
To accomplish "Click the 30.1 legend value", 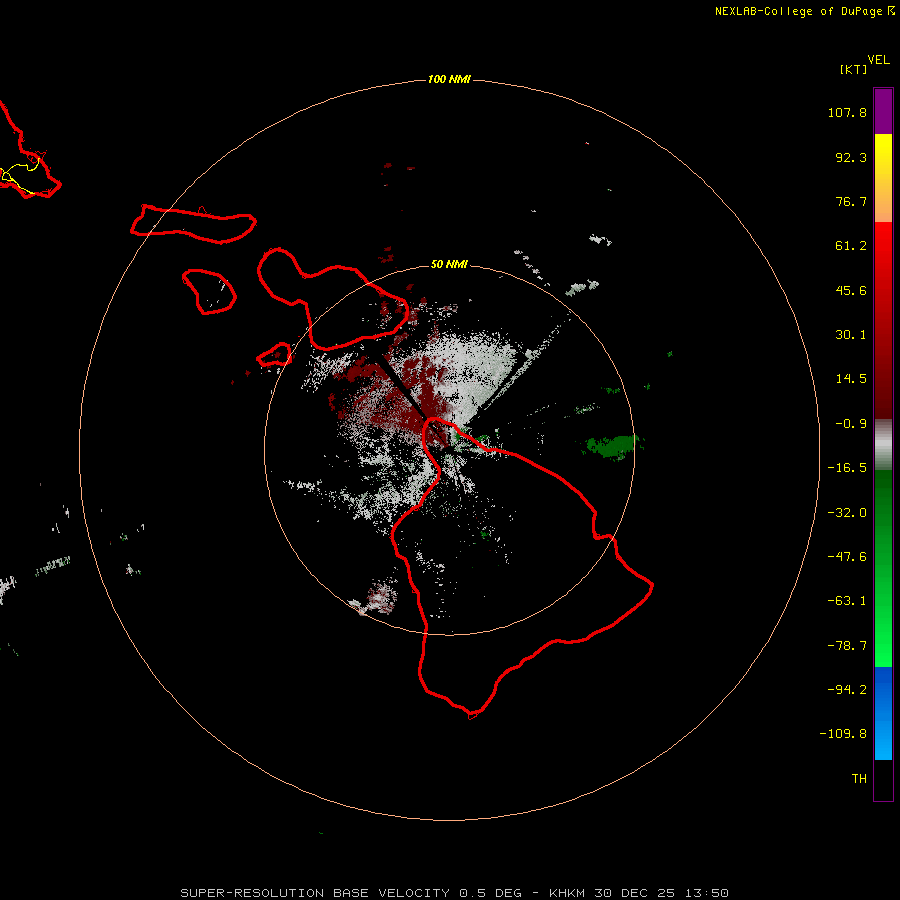I will coord(851,335).
